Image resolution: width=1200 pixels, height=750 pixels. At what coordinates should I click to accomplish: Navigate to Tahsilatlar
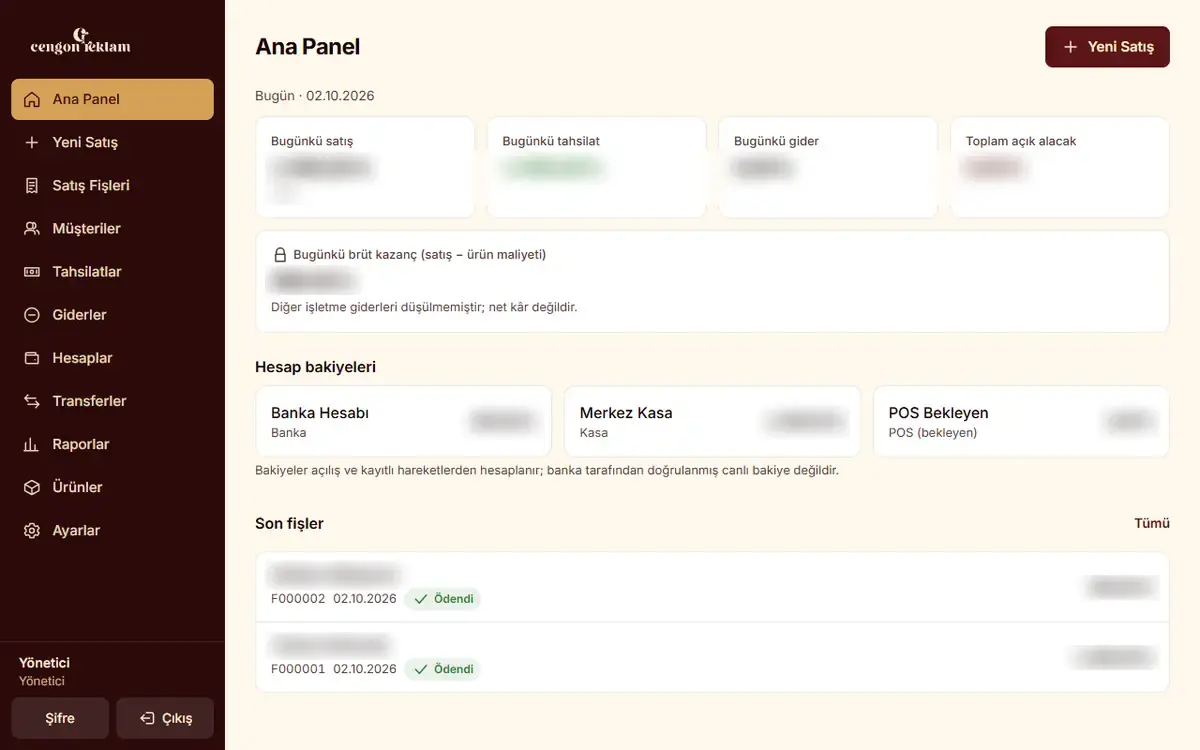(x=112, y=272)
